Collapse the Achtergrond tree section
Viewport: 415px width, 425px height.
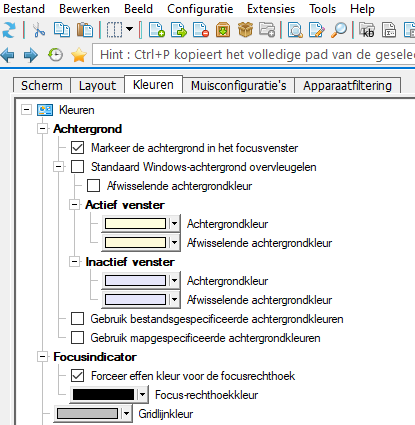(42, 129)
